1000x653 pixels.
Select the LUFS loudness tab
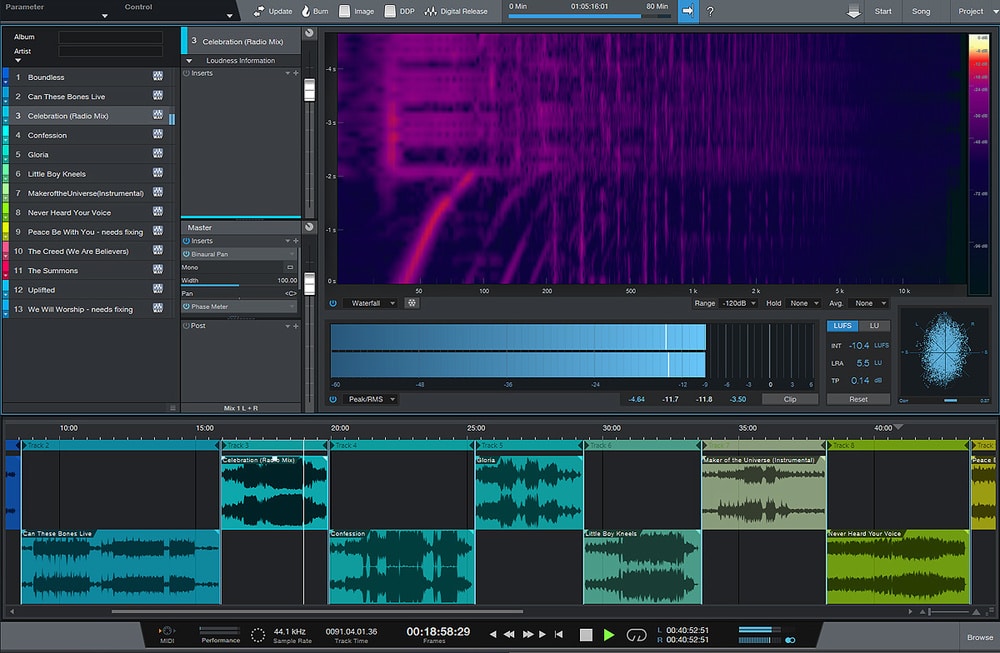pos(842,326)
